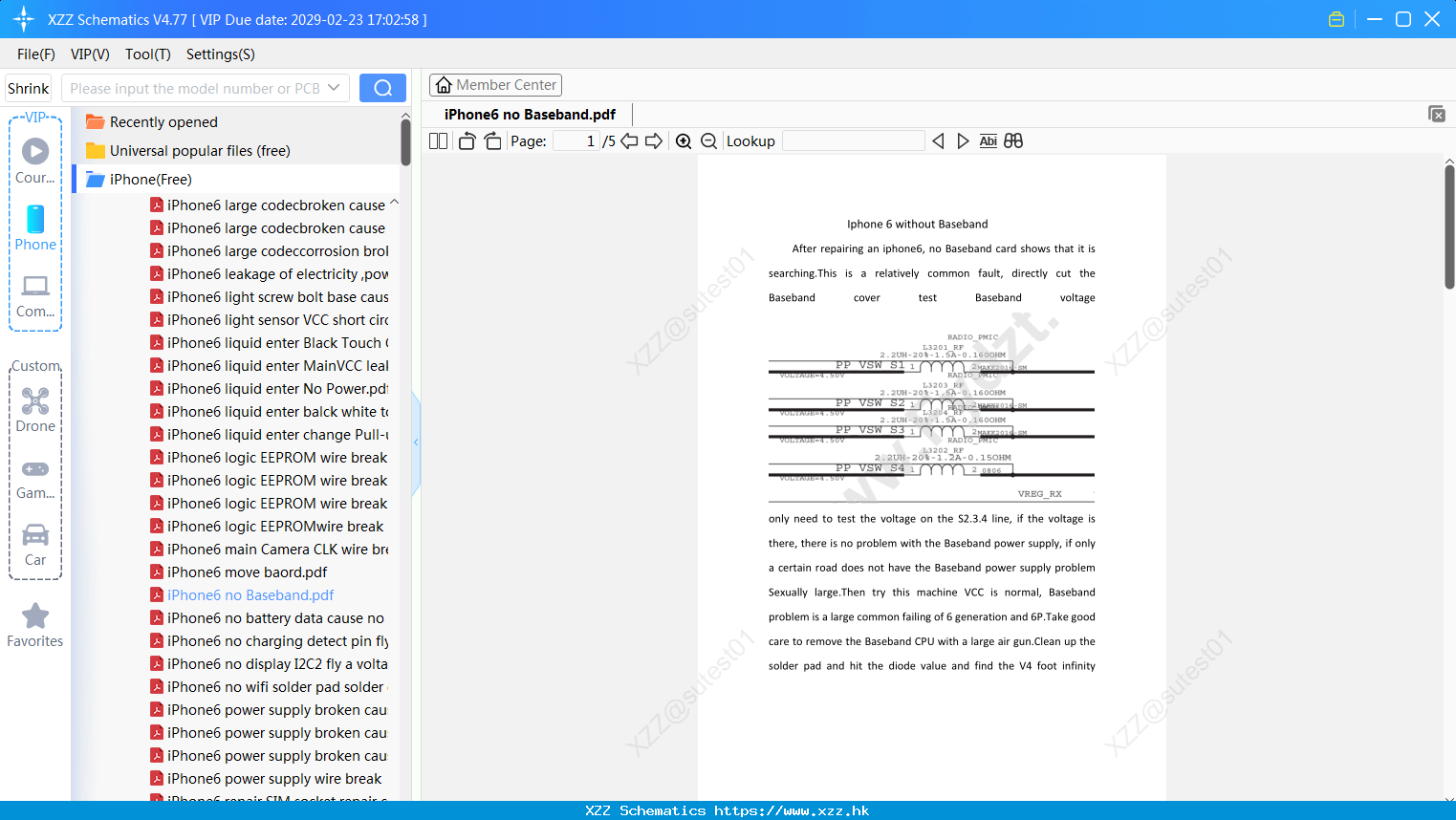Toggle the two-page layout view icon
This screenshot has width=1456, height=820.
click(439, 141)
